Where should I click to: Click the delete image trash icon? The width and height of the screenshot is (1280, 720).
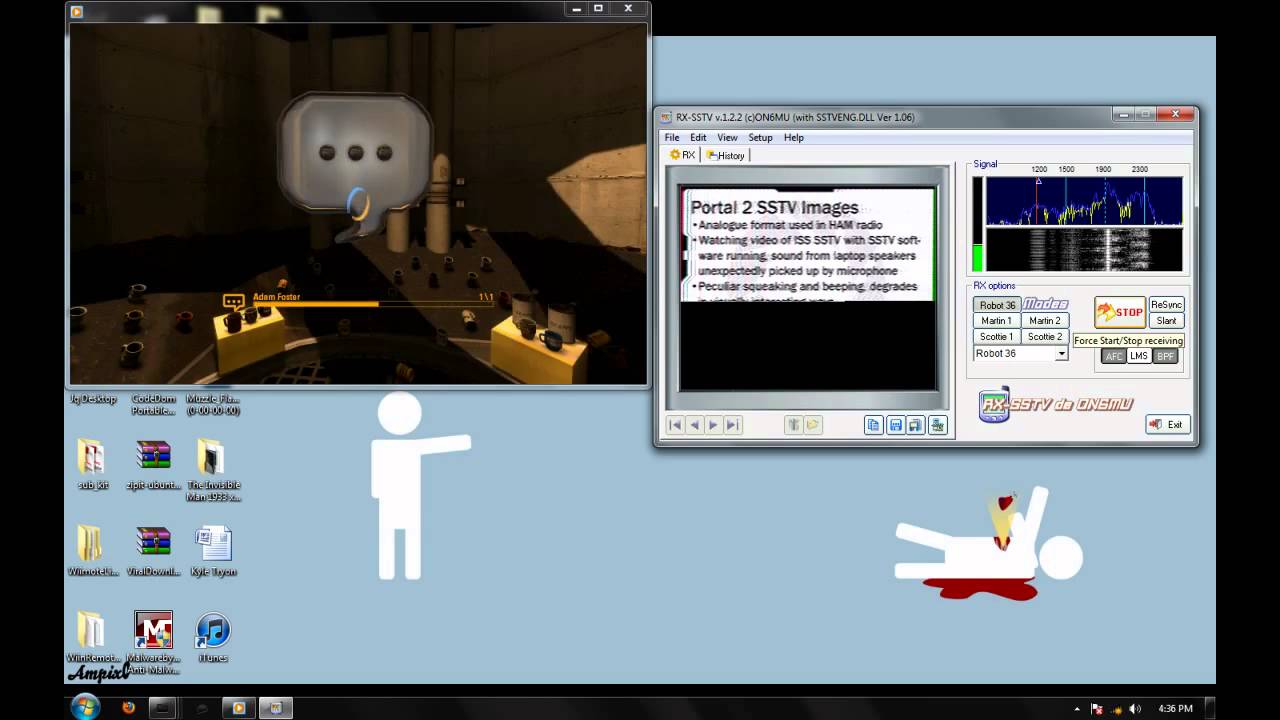[x=793, y=425]
